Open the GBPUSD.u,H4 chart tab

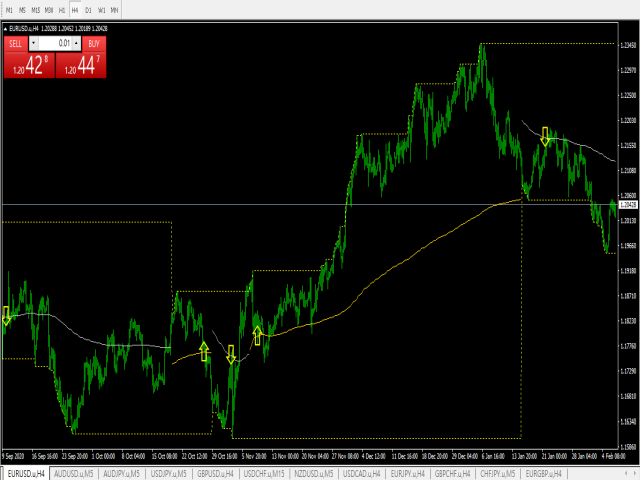(x=215, y=473)
